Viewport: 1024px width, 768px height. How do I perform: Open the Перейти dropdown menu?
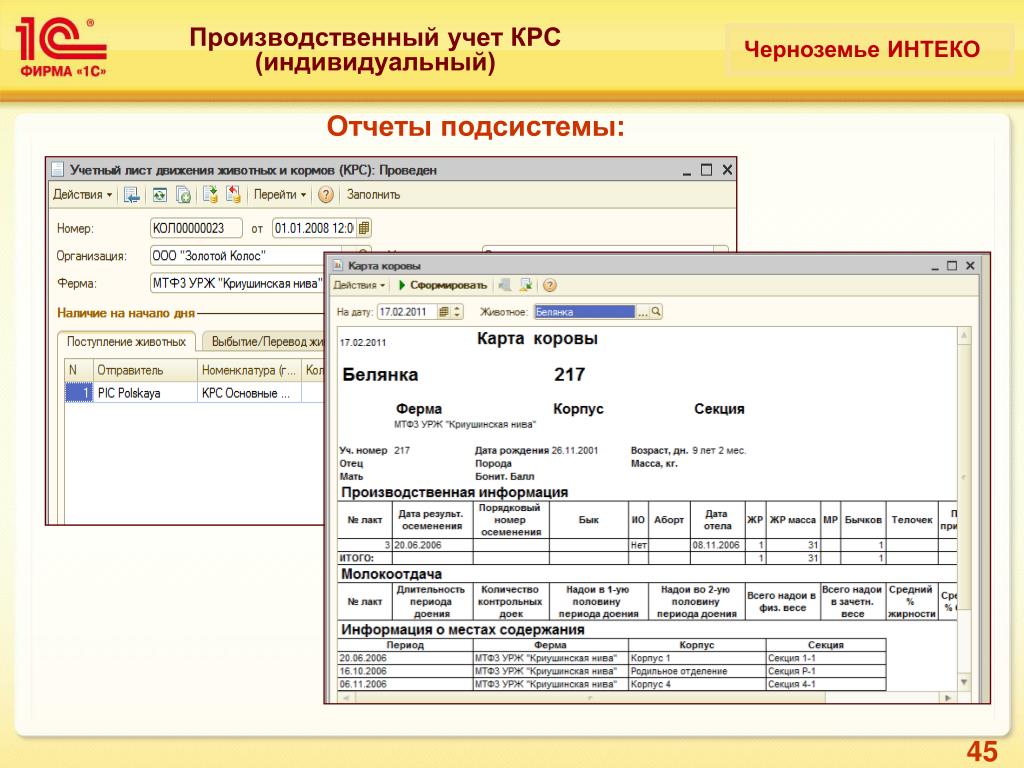point(280,195)
